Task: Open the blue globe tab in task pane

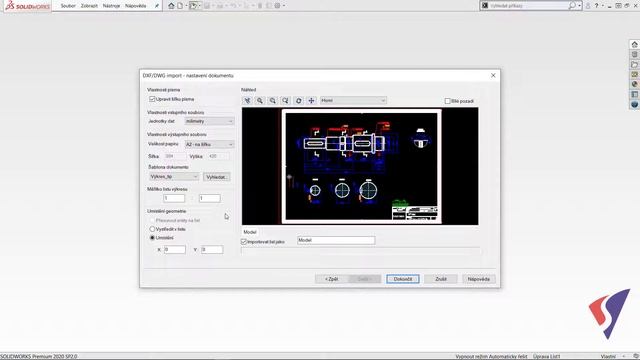Action: [634, 104]
